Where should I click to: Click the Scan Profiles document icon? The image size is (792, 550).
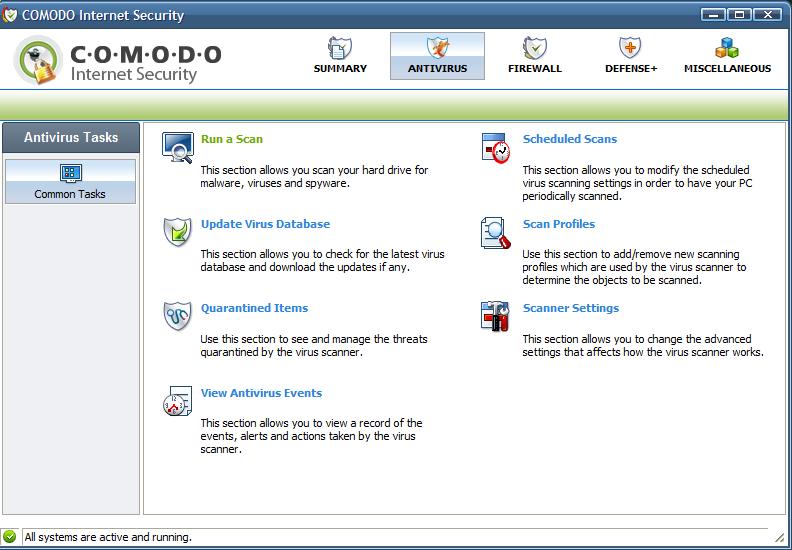[496, 233]
